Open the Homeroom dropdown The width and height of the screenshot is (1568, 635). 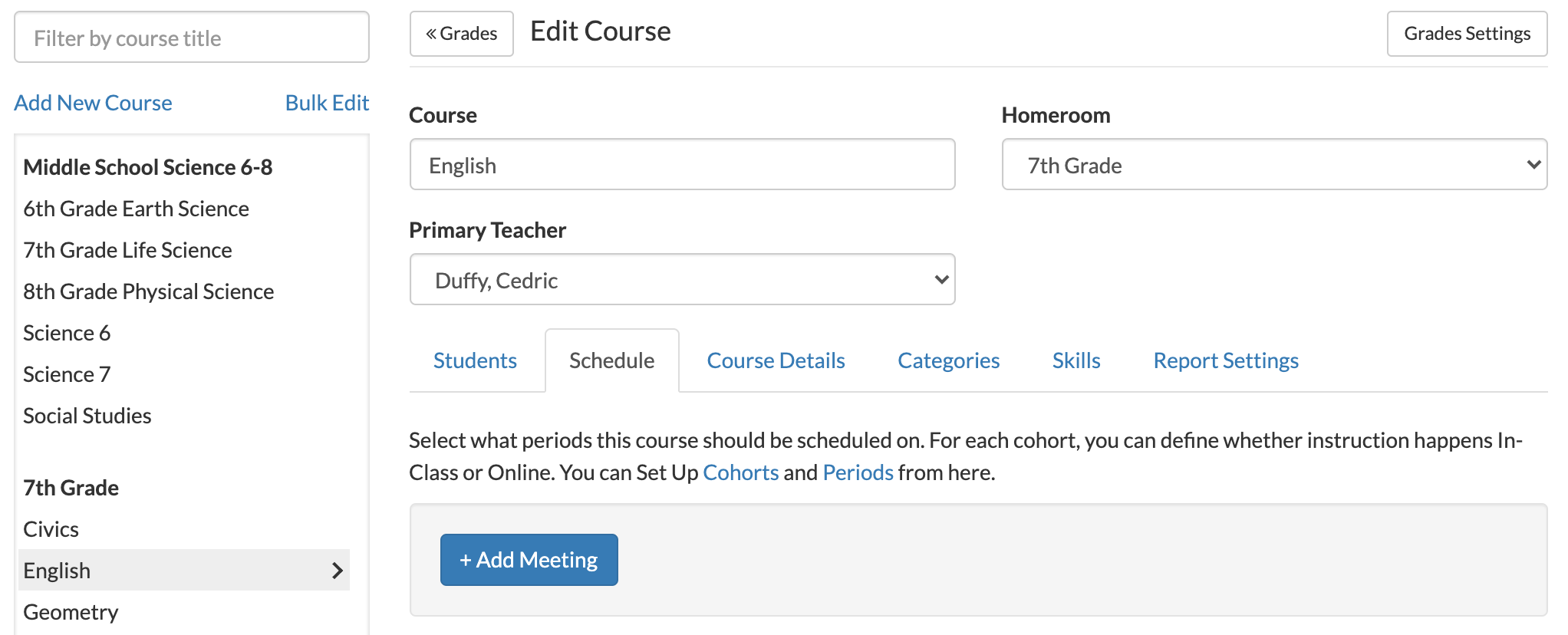[1273, 165]
